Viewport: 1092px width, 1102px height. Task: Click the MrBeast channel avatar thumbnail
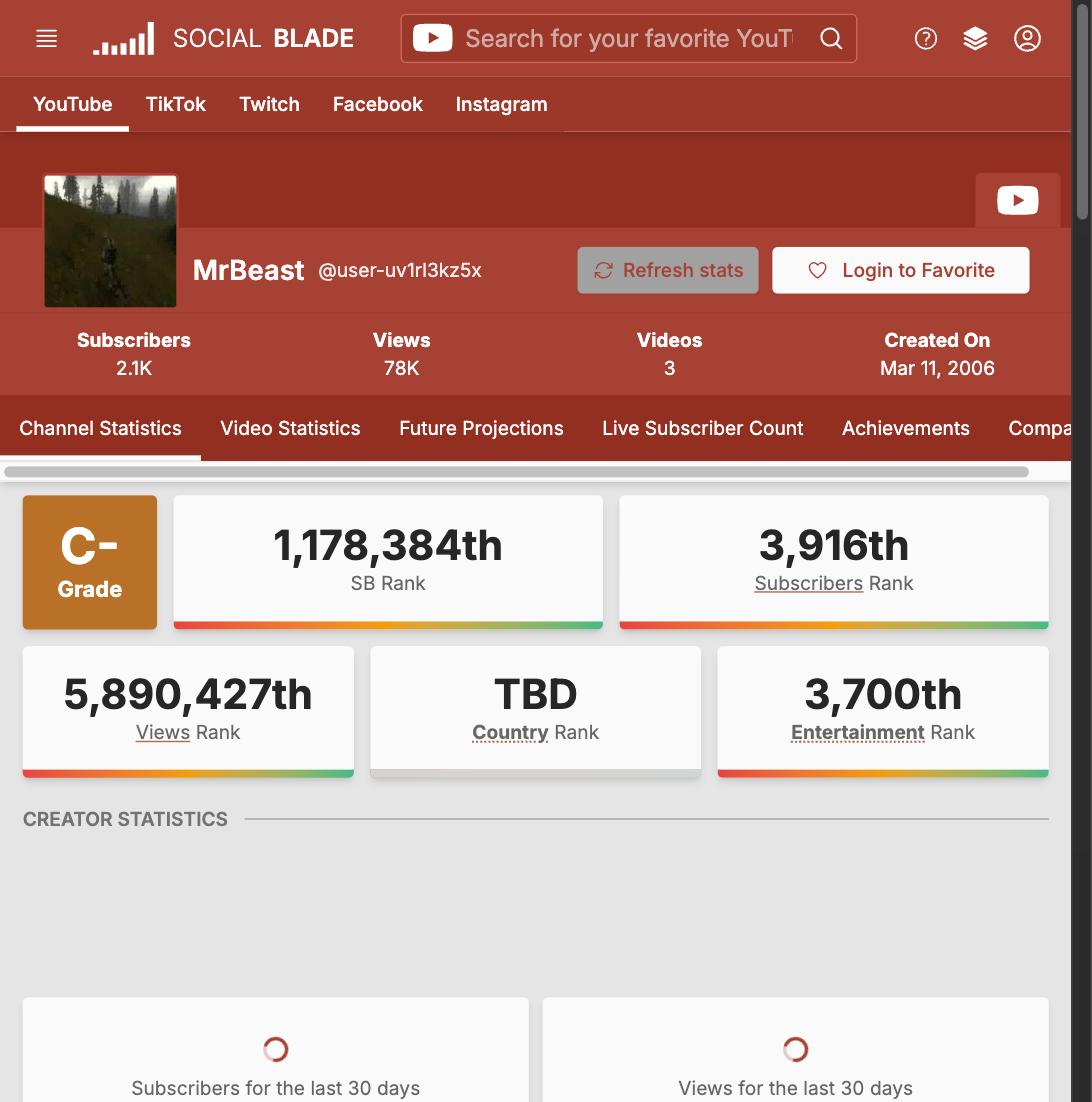point(110,241)
